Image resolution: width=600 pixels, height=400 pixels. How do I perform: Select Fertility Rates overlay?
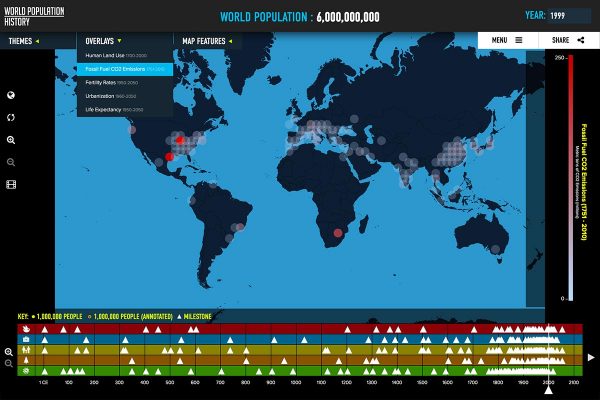click(x=125, y=83)
